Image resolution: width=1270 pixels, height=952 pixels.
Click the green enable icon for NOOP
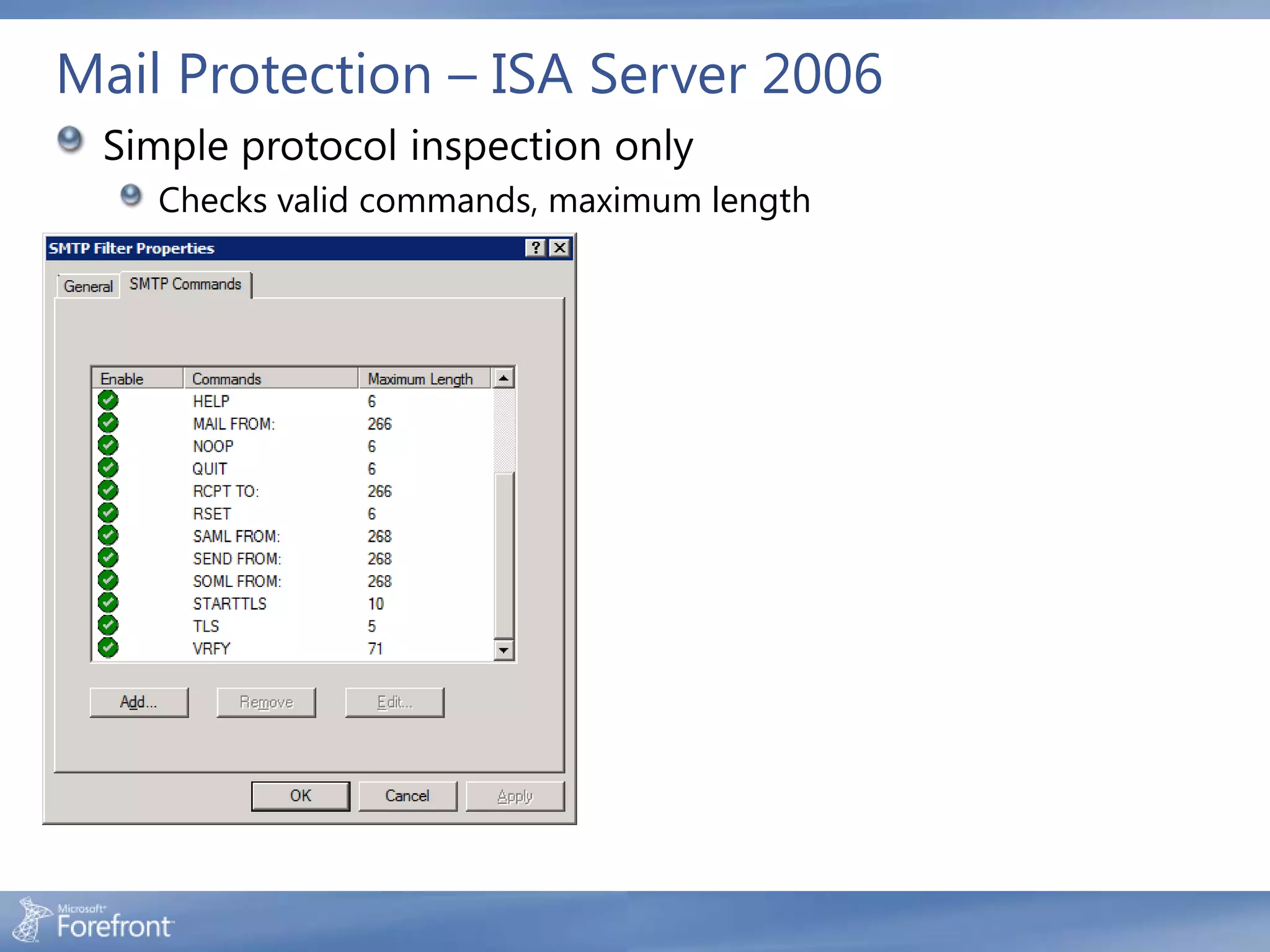(x=108, y=445)
